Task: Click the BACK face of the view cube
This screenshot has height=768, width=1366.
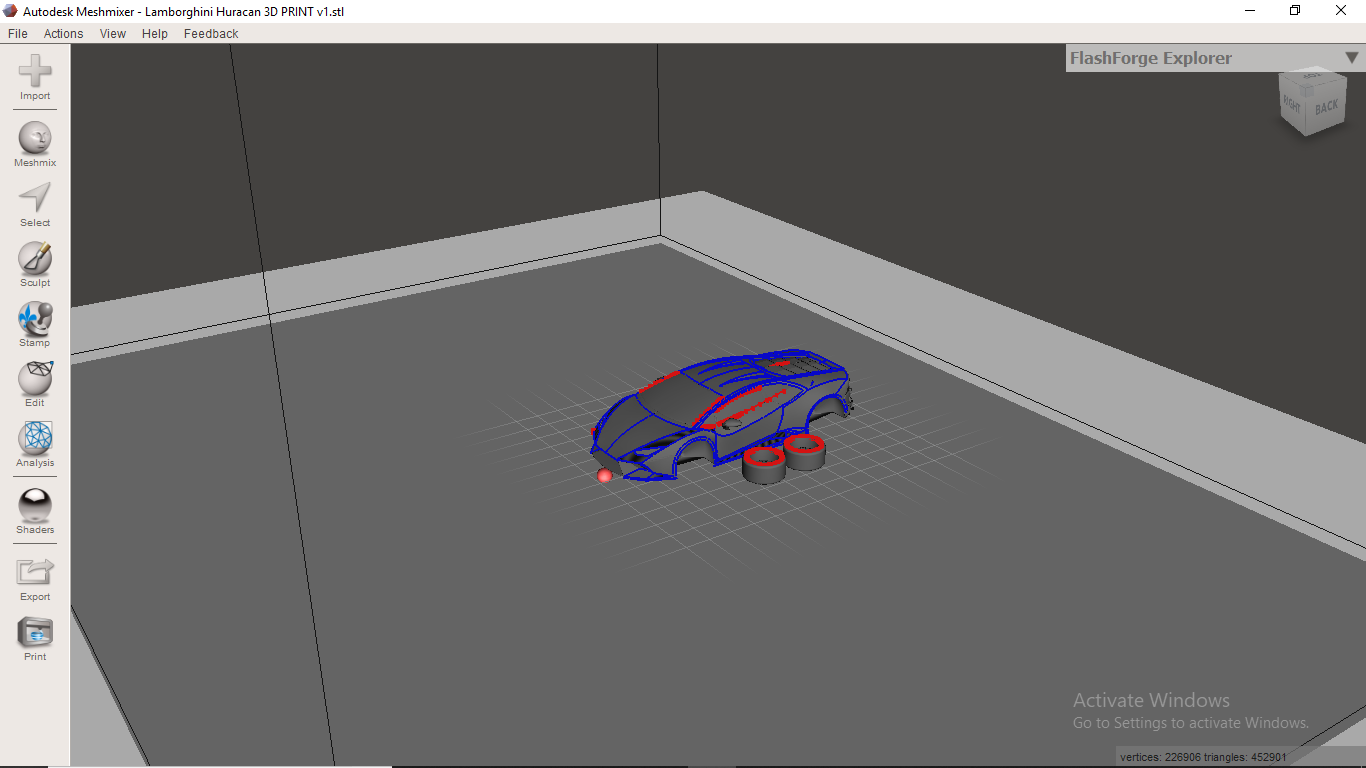Action: (x=1326, y=106)
